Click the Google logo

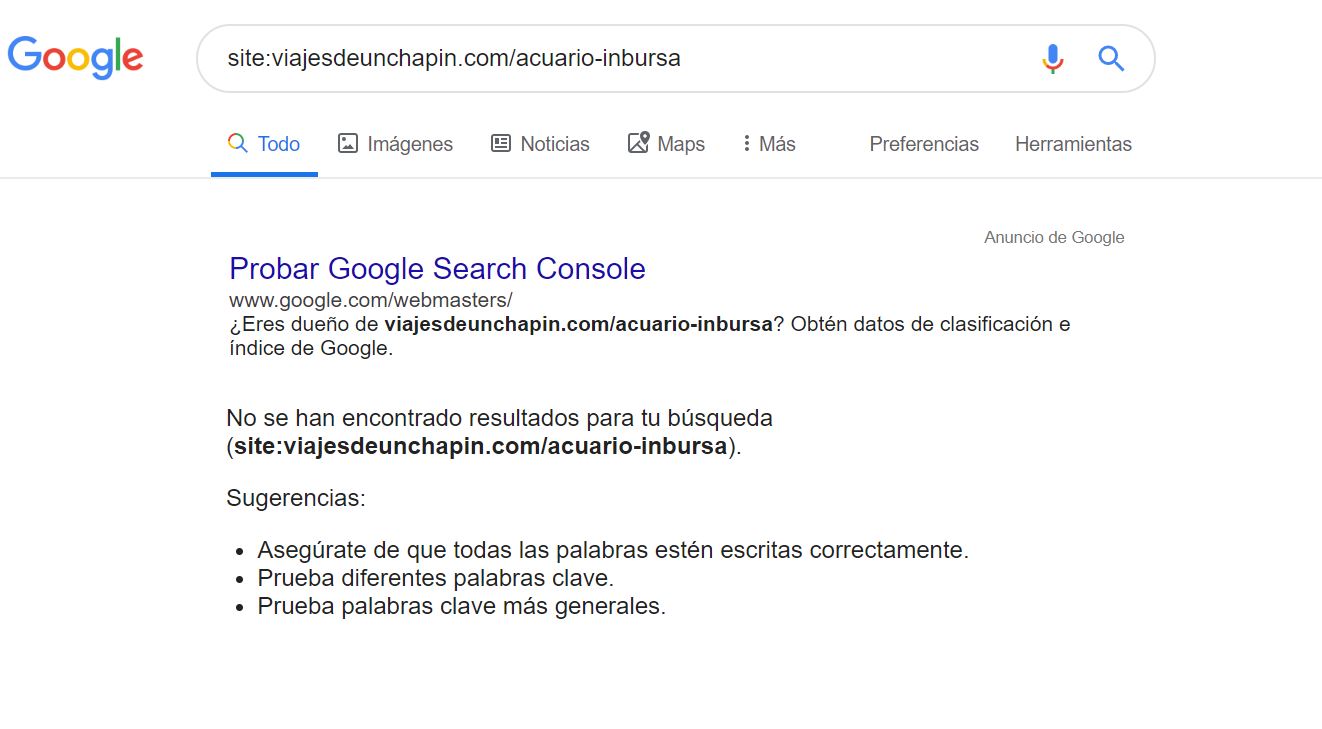coord(75,57)
